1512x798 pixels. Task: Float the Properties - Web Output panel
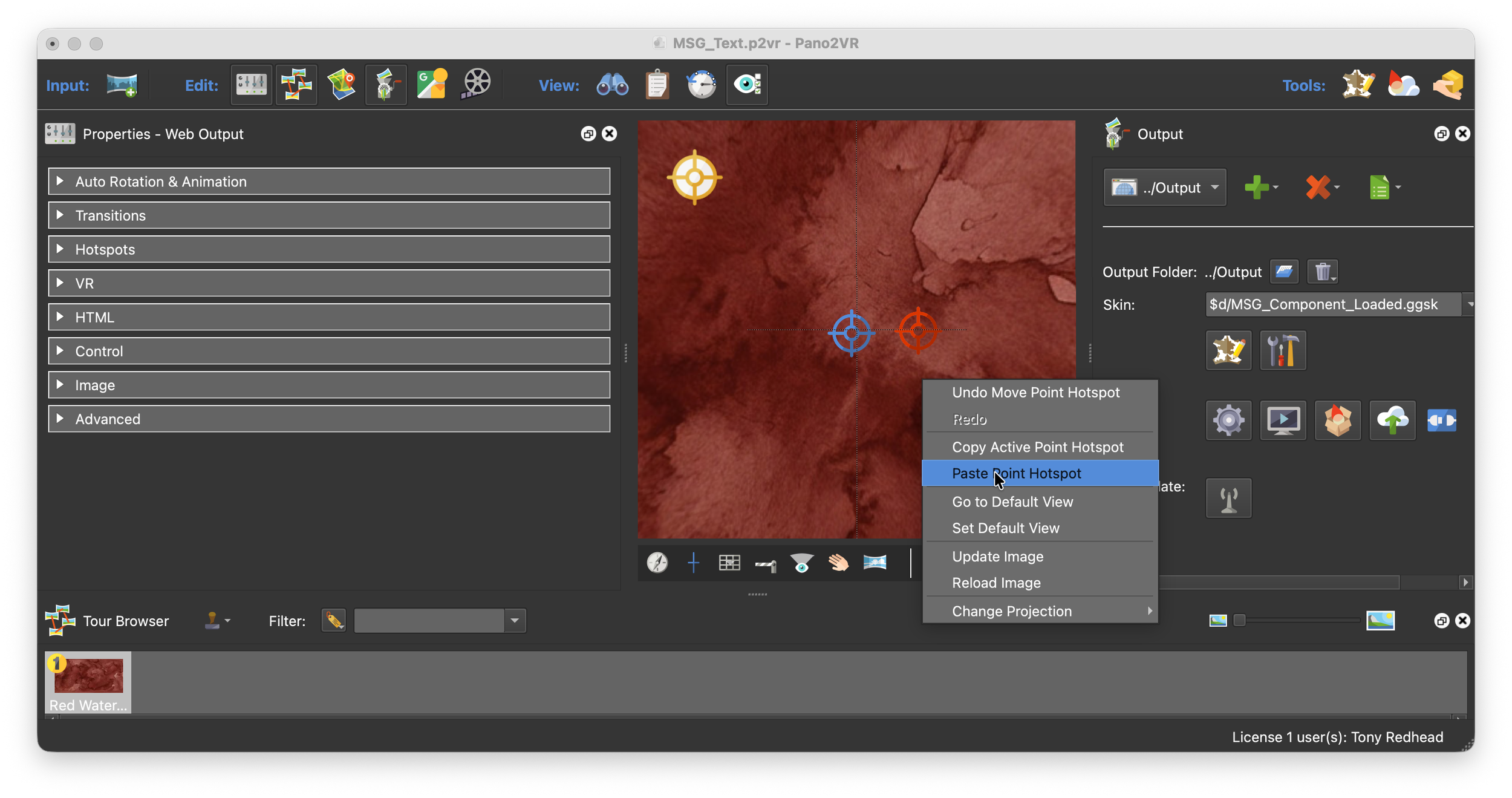pos(588,134)
